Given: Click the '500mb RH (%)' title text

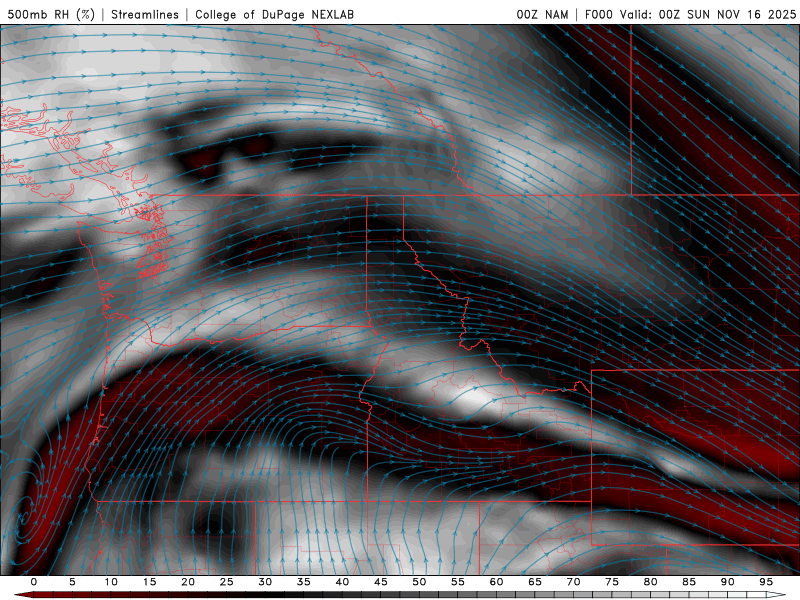Looking at the screenshot, I should (x=51, y=14).
